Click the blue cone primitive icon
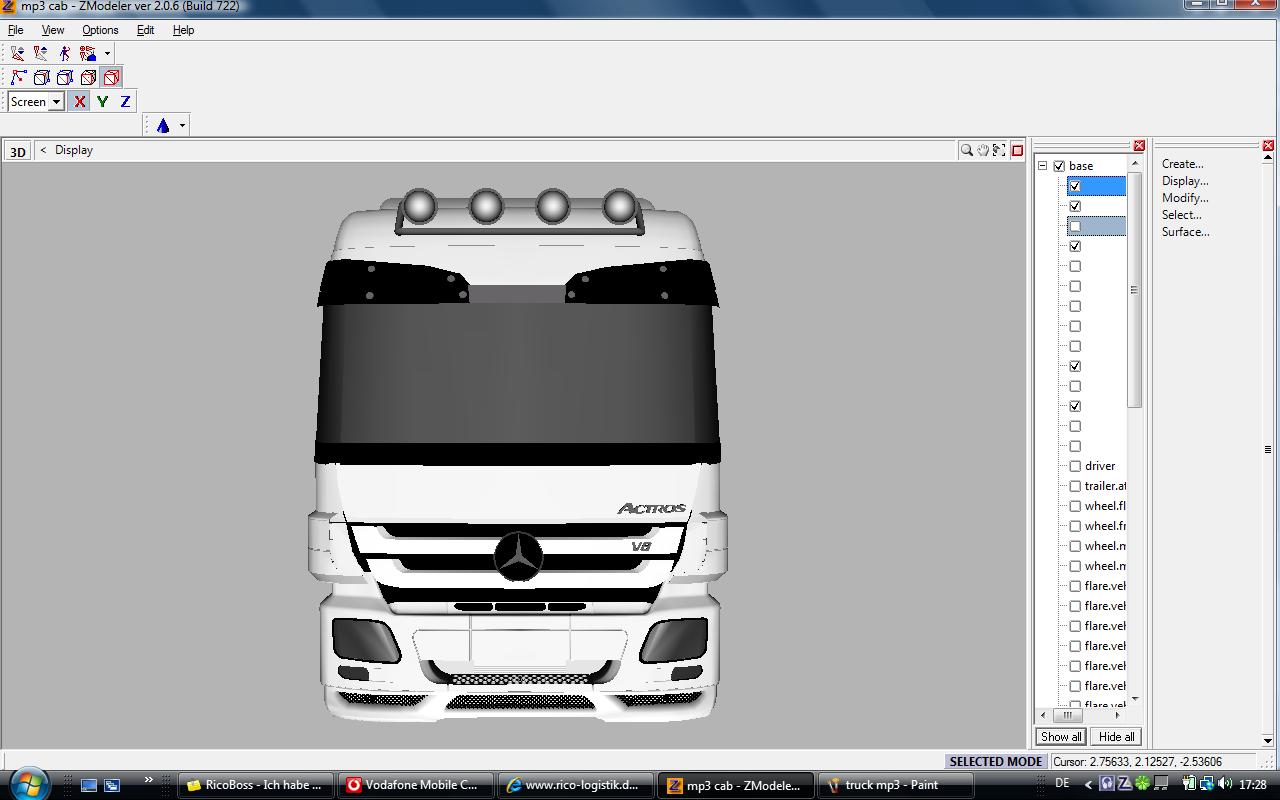Image resolution: width=1280 pixels, height=800 pixels. coord(163,125)
